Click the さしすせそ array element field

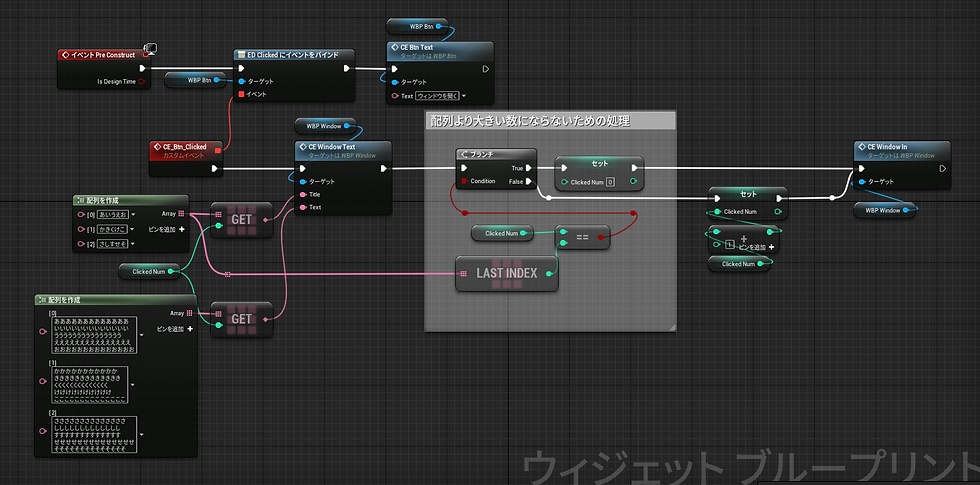point(112,244)
